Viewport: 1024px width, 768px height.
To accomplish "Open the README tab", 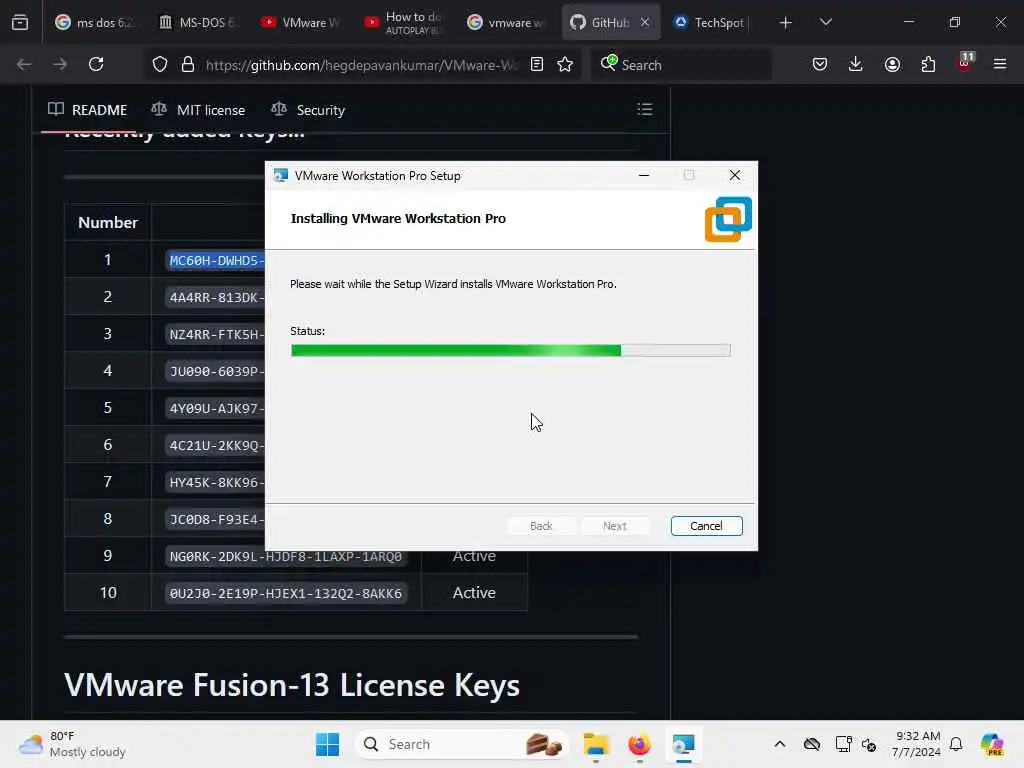I will (88, 110).
